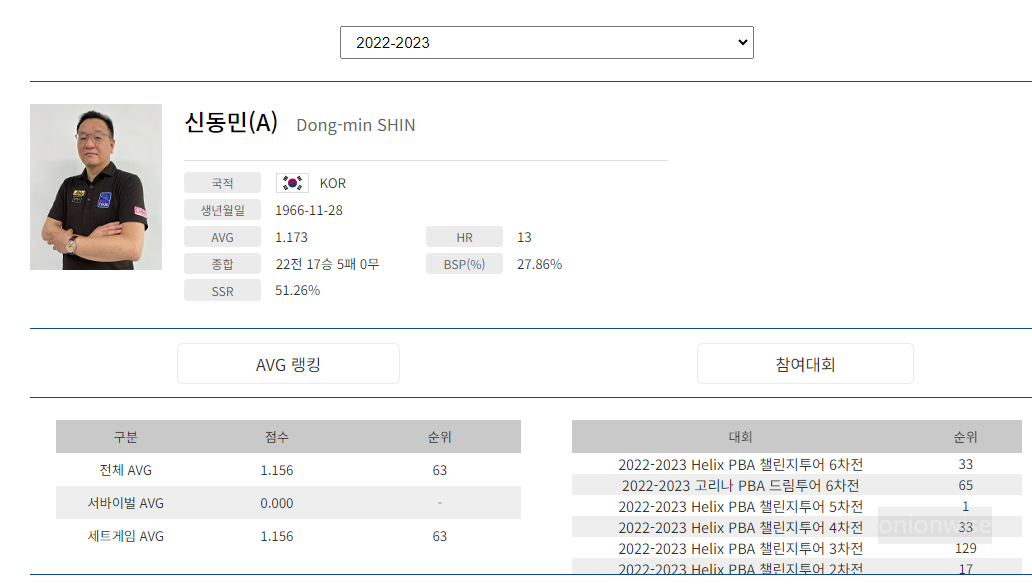
Task: Select the AVG stat badge
Action: tap(222, 236)
